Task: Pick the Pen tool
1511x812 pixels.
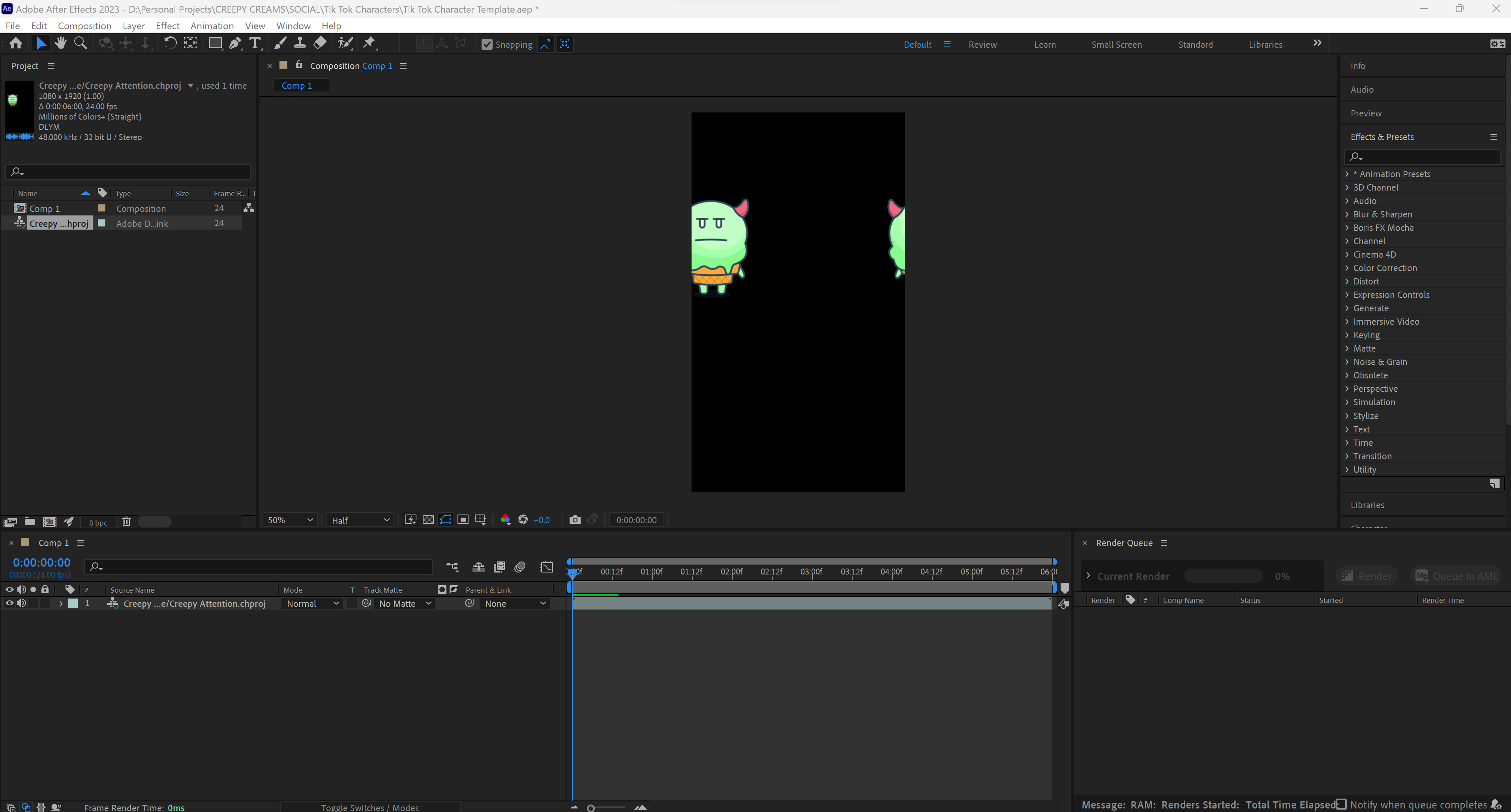Action: (234, 43)
